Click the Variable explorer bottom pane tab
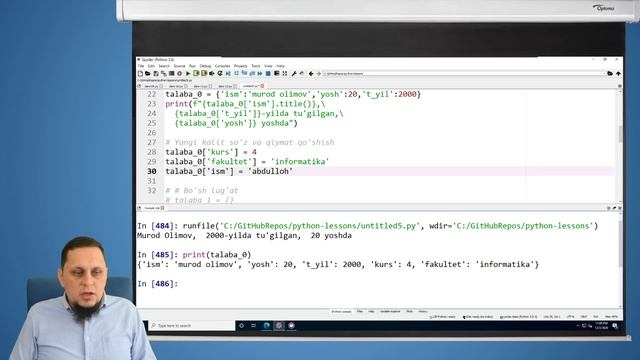Viewport: 640px width, 360px height. click(390, 311)
